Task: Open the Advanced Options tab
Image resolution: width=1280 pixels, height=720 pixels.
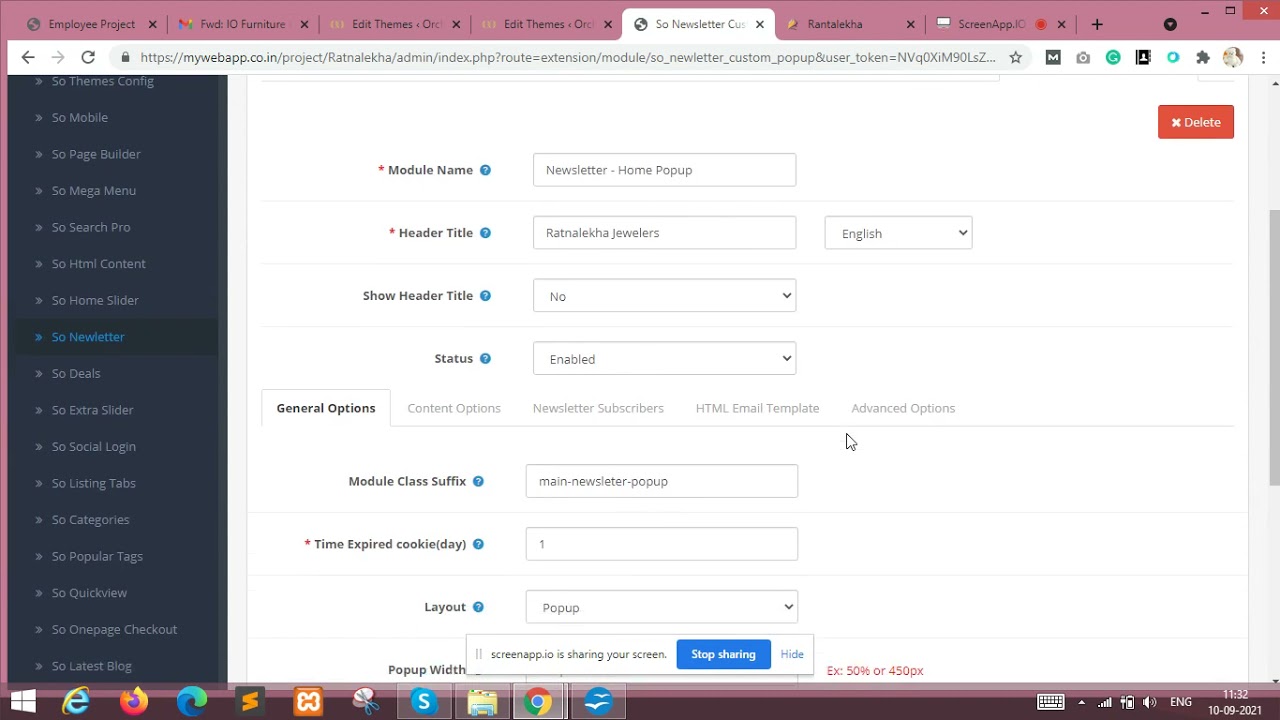Action: point(903,408)
